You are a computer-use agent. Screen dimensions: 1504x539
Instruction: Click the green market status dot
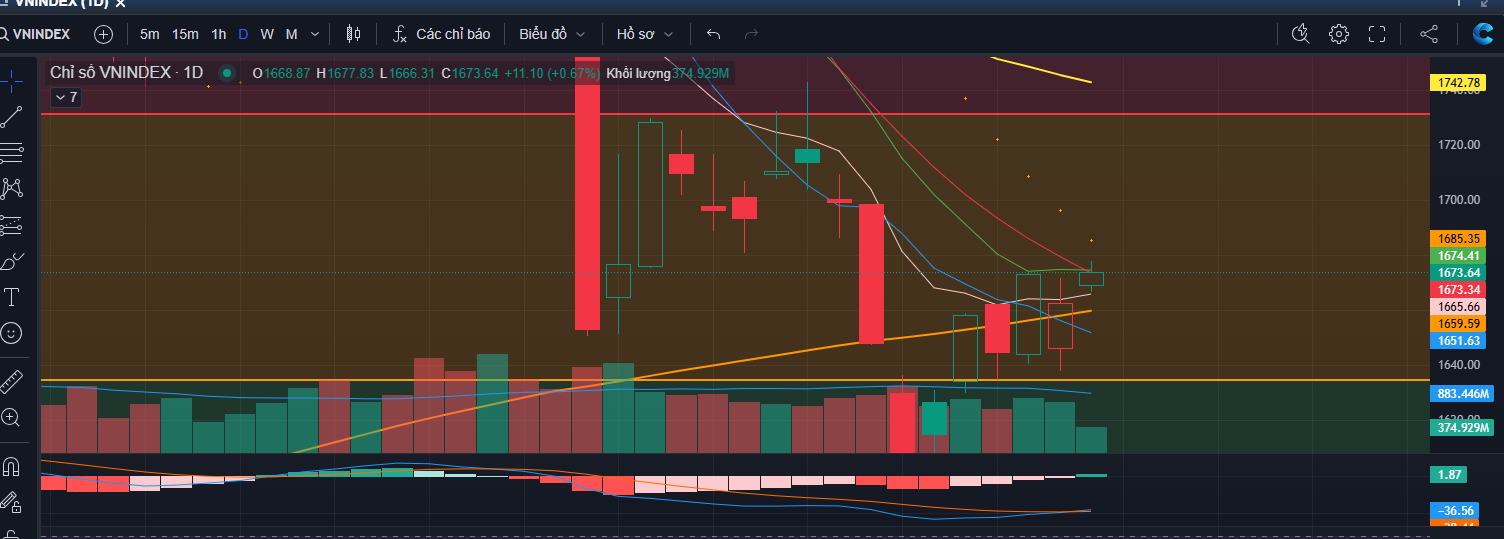[227, 73]
